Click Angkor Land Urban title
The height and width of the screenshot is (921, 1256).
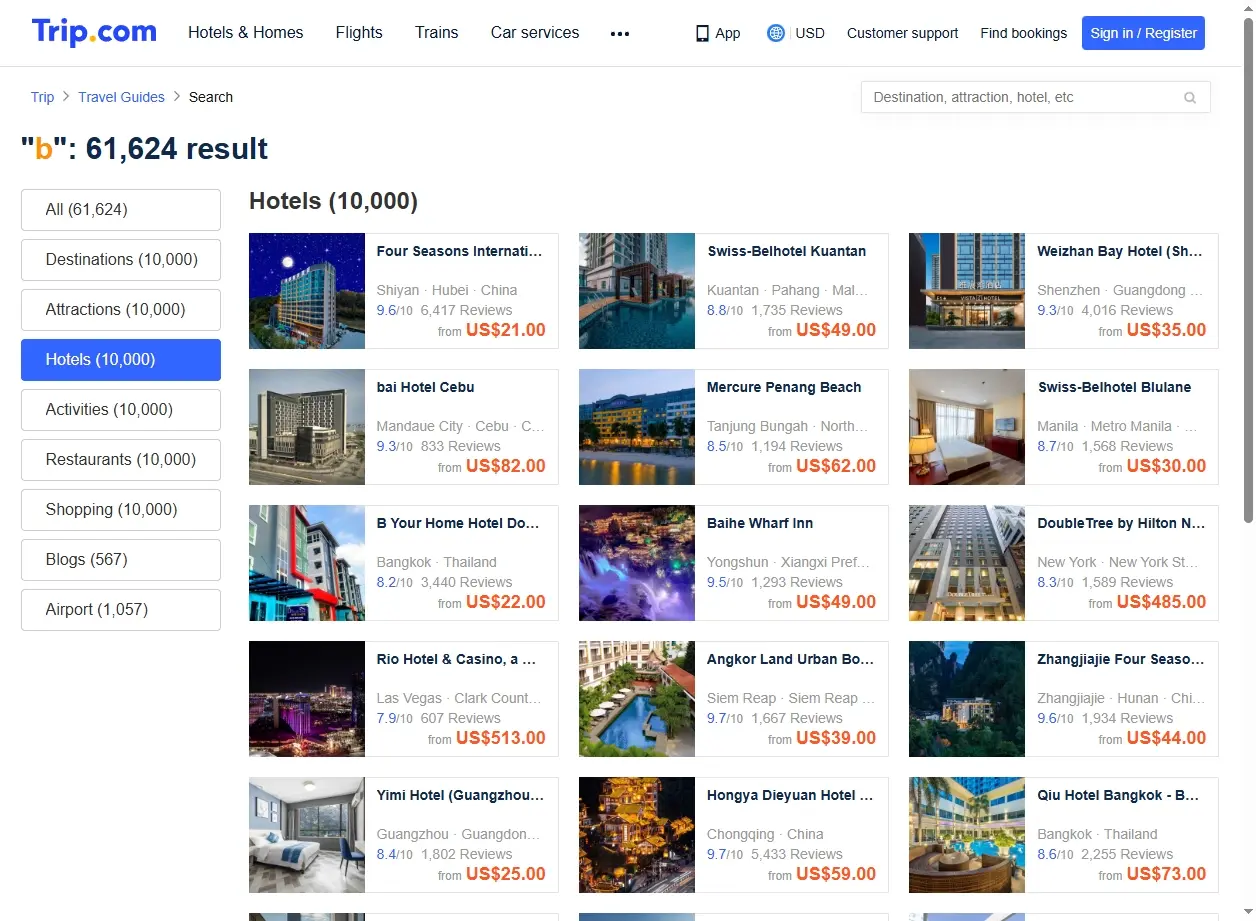point(791,659)
